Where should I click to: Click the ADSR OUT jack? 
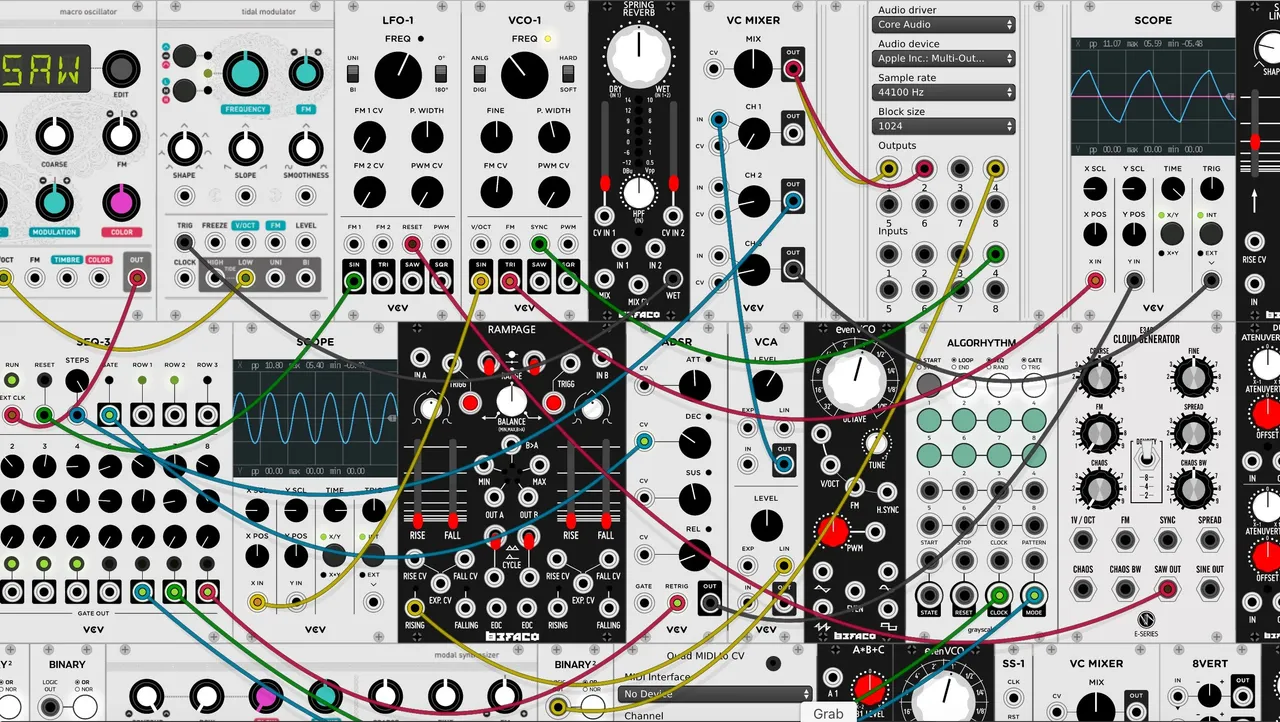pyautogui.click(x=710, y=602)
